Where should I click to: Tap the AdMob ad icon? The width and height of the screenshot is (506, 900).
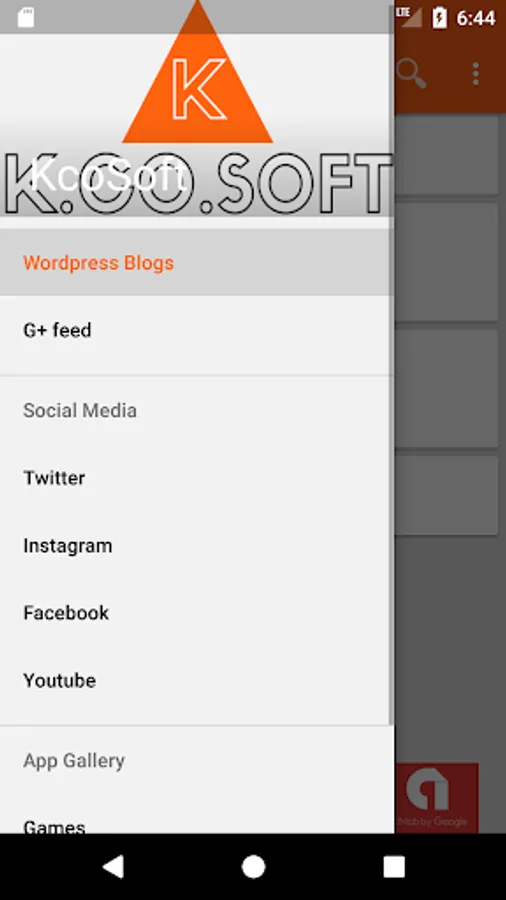(x=437, y=798)
